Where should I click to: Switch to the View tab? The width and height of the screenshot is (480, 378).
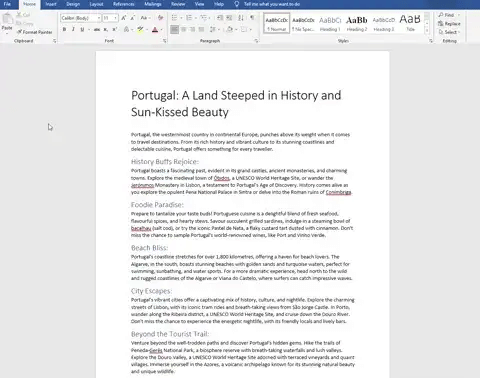[199, 4]
